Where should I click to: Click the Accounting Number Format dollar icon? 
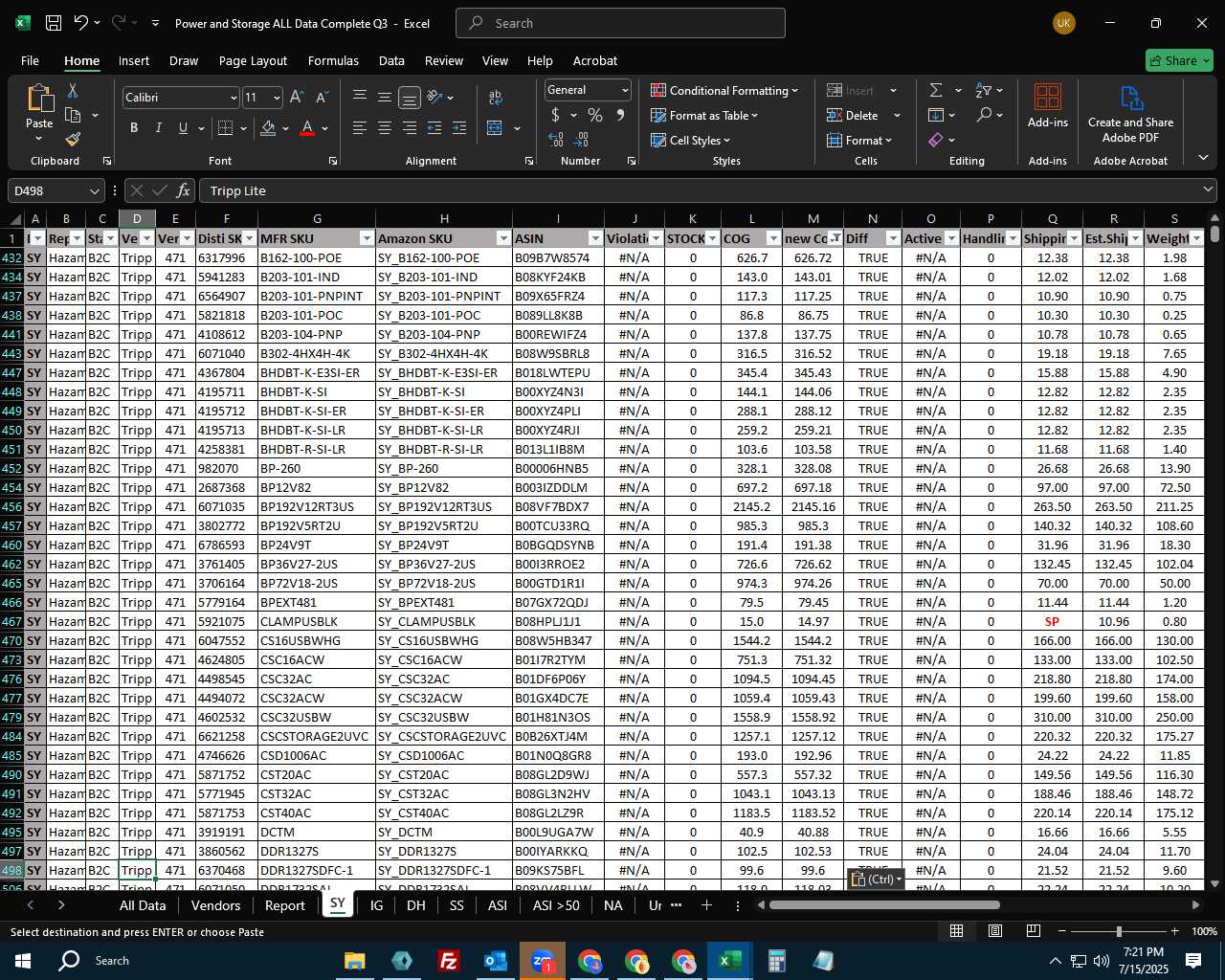coord(556,115)
